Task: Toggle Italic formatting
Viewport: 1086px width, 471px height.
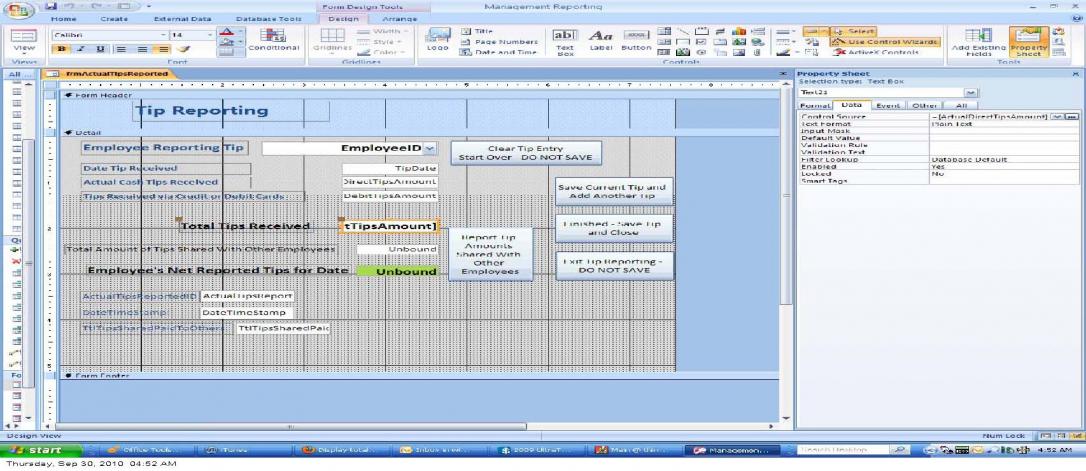Action: point(81,49)
